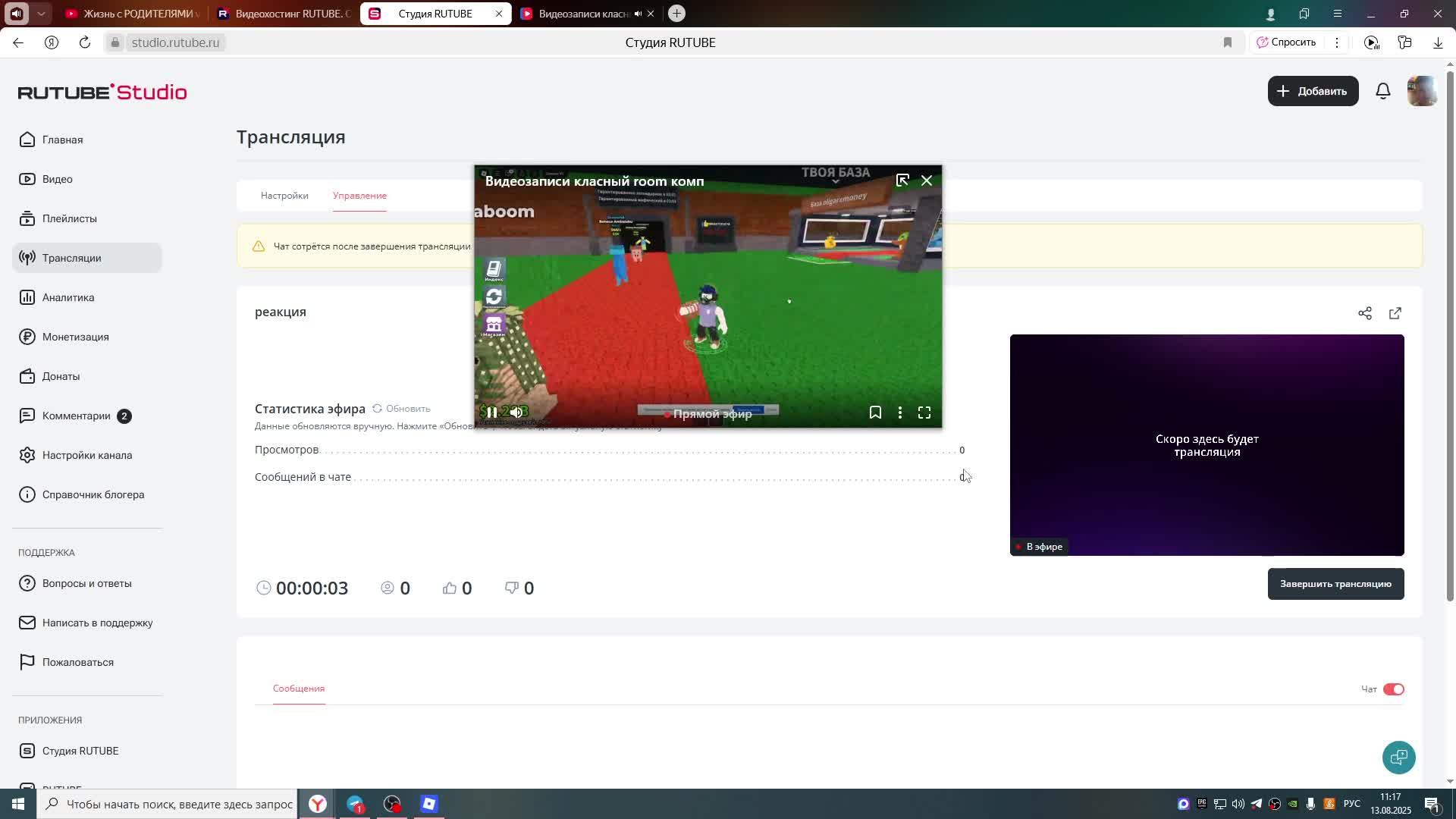The height and width of the screenshot is (819, 1456).
Task: Open Аналитика in the sidebar
Action: pos(68,297)
